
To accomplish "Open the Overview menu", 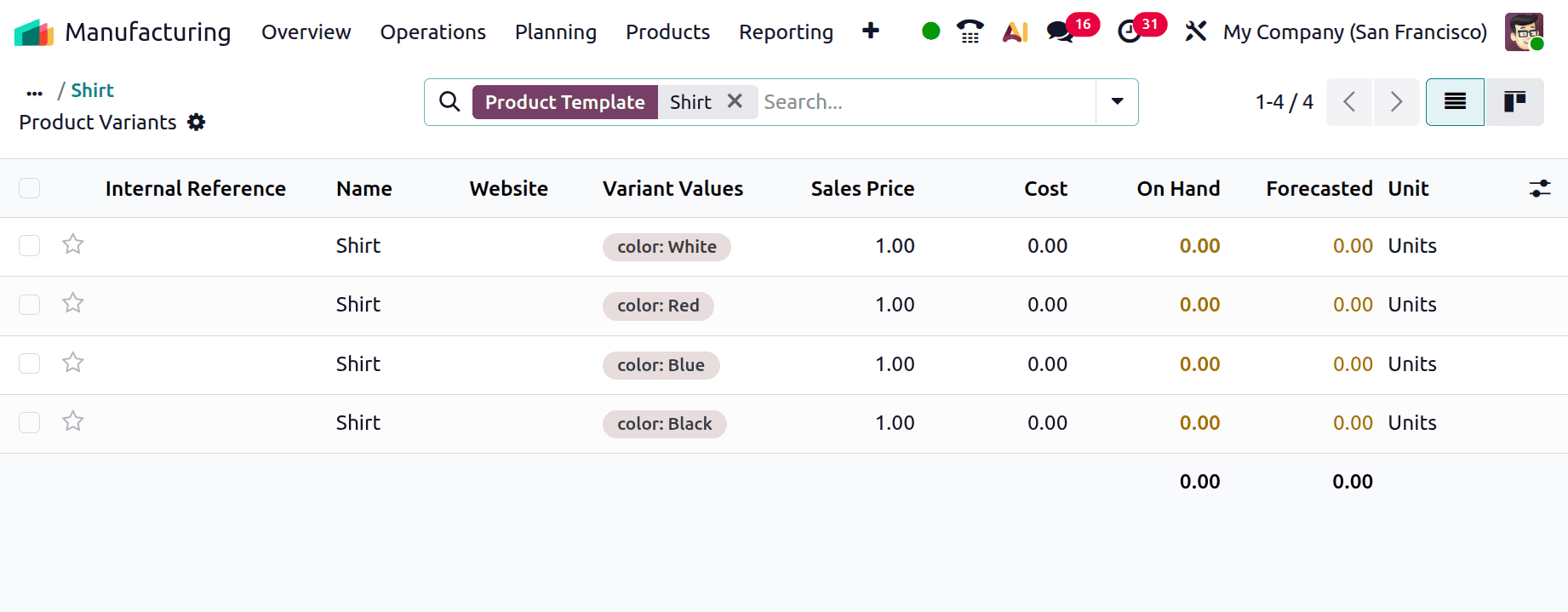I will point(306,32).
